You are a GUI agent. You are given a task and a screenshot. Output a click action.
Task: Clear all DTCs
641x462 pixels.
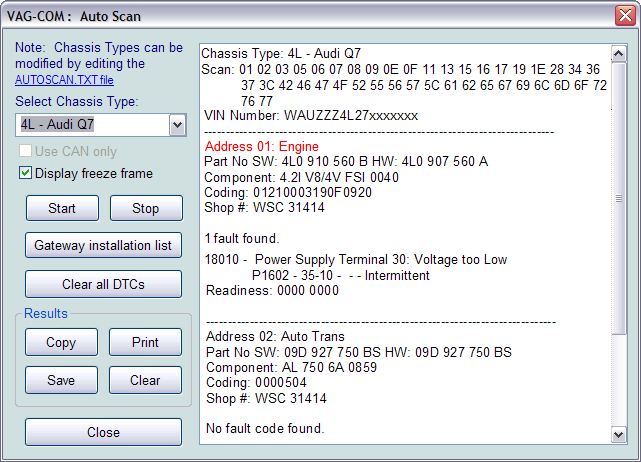tap(103, 284)
